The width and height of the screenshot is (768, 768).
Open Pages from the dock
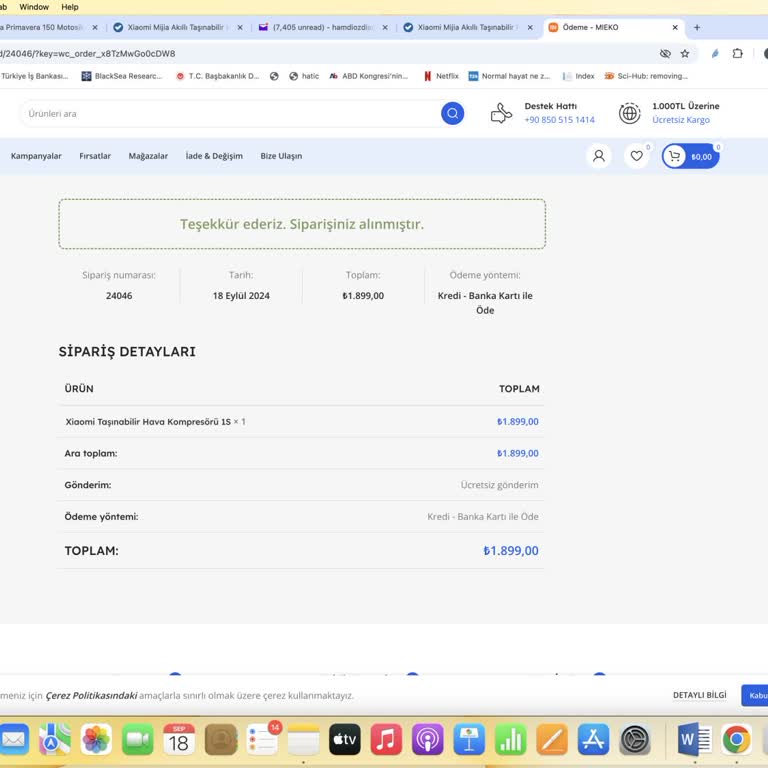click(552, 739)
